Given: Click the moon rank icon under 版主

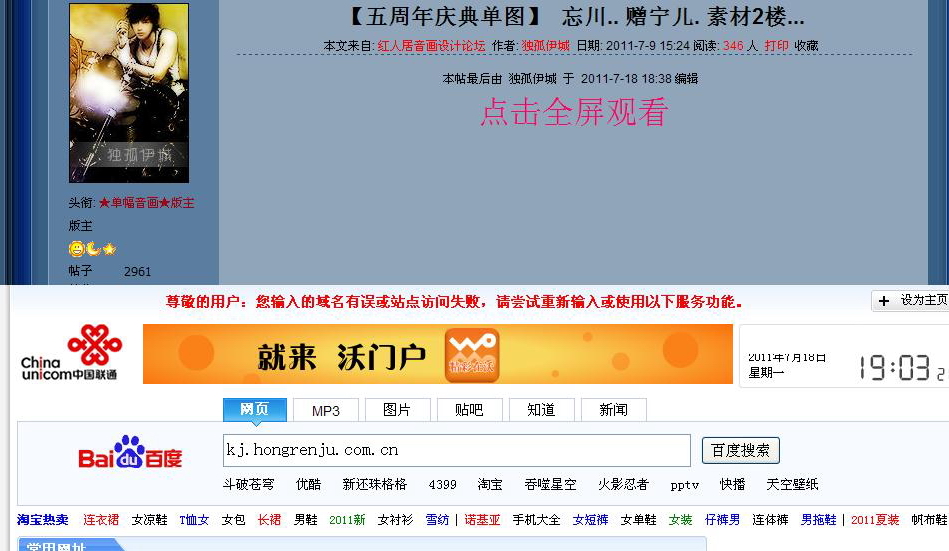Looking at the screenshot, I should click(92, 249).
